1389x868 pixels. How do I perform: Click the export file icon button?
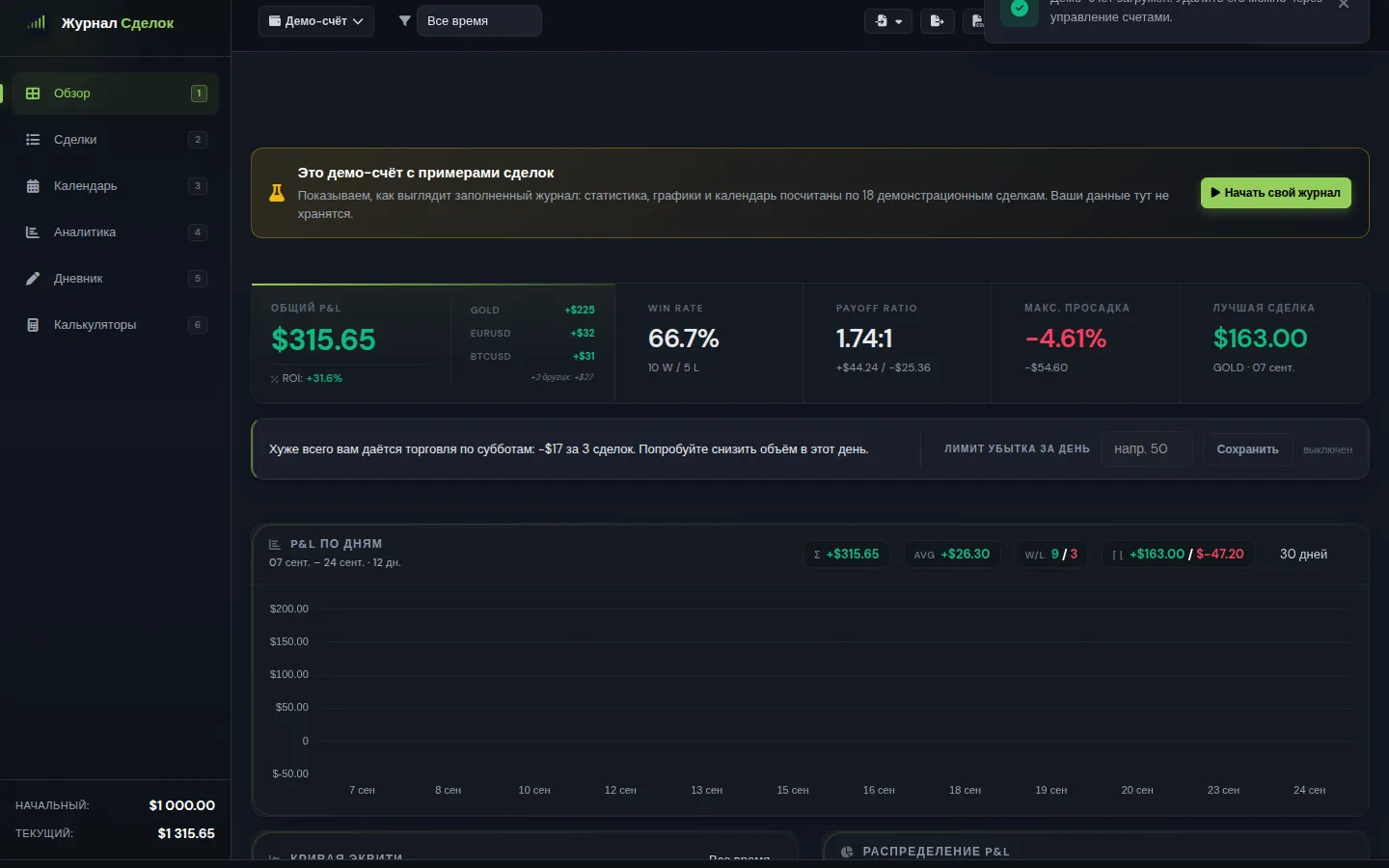(937, 21)
